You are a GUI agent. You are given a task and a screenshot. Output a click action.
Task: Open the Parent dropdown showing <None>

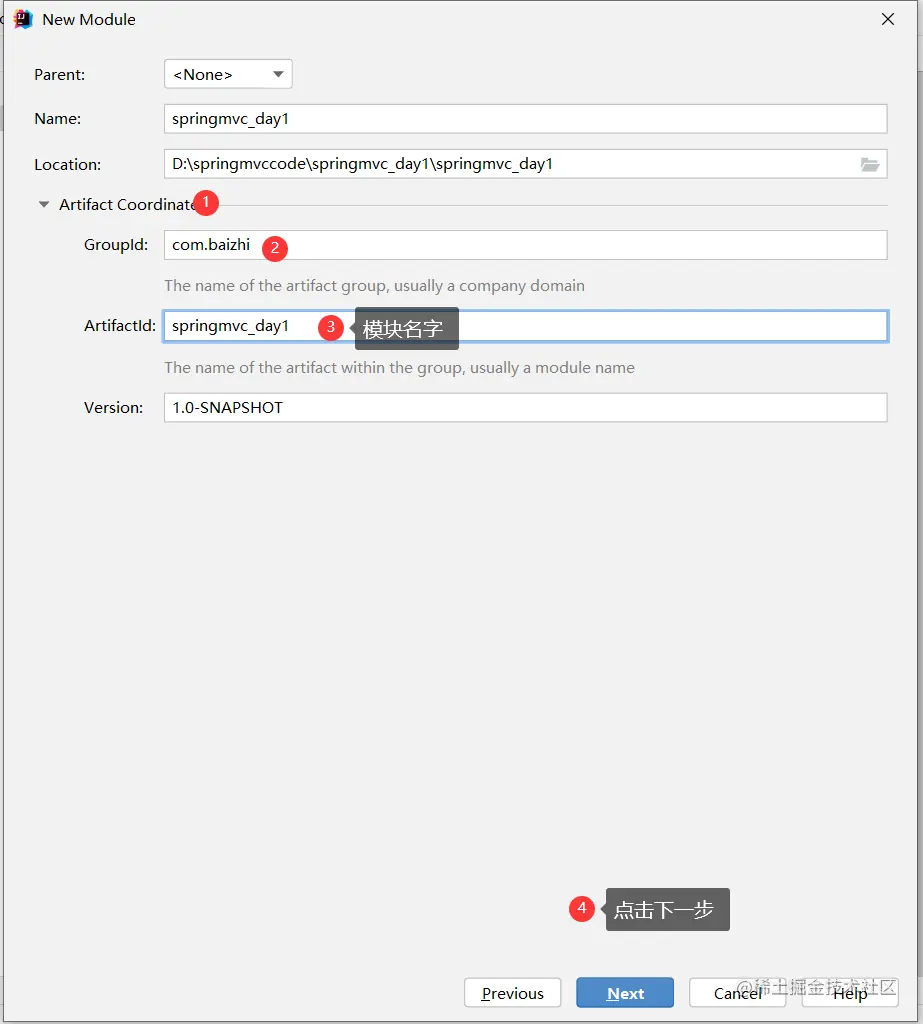228,74
